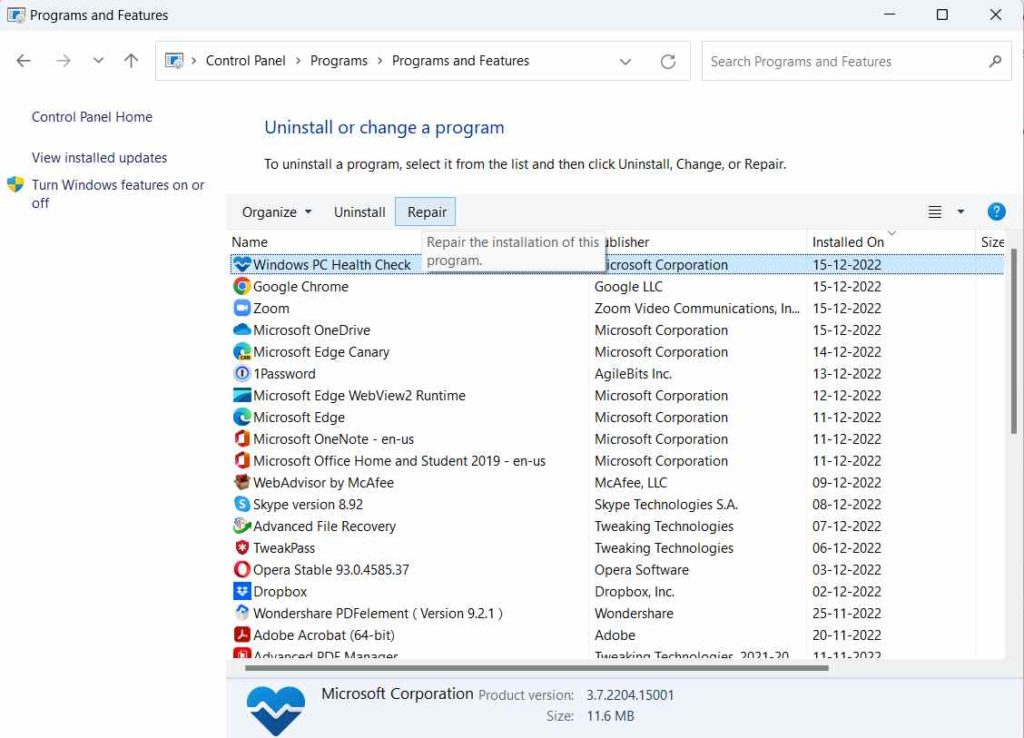Click Uninstall in the toolbar
1024x738 pixels.
359,212
